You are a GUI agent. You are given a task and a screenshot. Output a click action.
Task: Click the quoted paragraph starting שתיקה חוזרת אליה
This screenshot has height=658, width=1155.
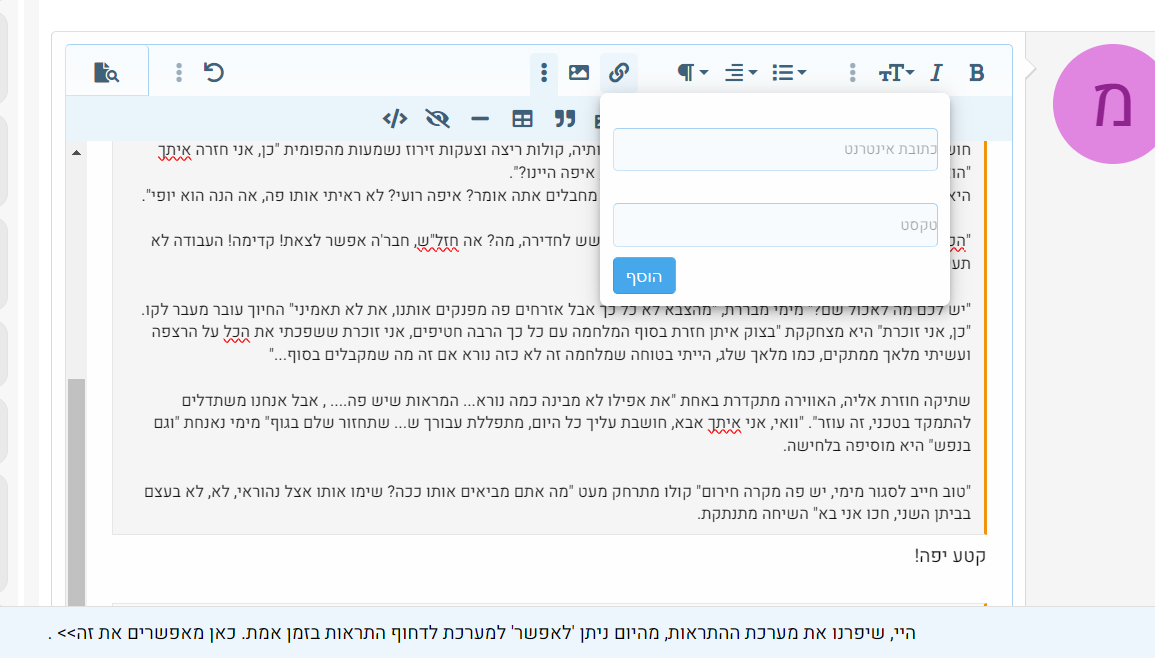[x=562, y=423]
